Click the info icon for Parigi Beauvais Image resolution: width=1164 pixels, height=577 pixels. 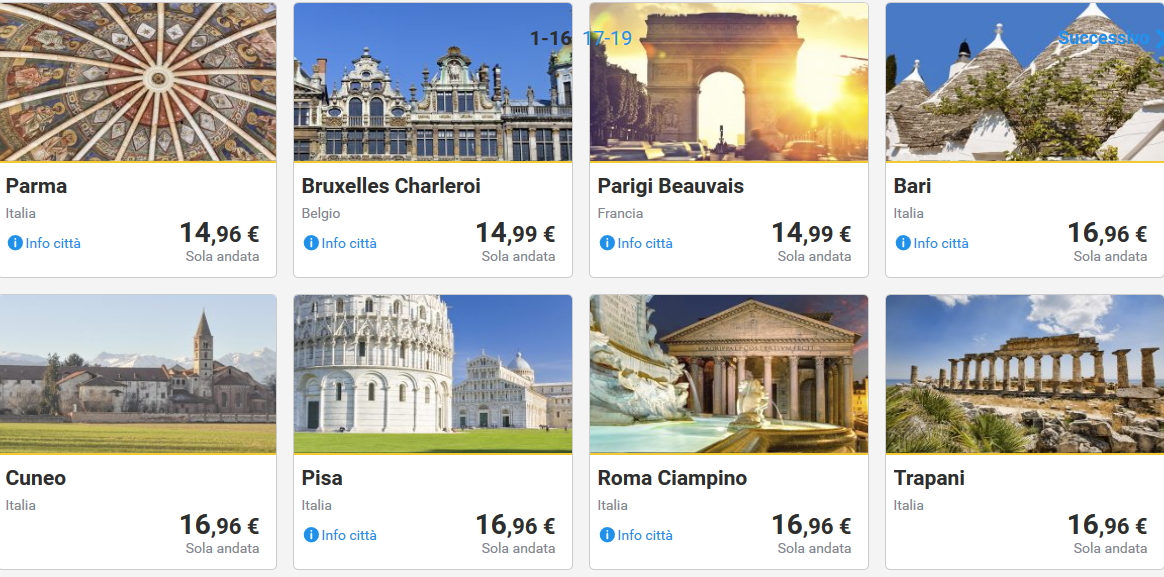pyautogui.click(x=607, y=243)
